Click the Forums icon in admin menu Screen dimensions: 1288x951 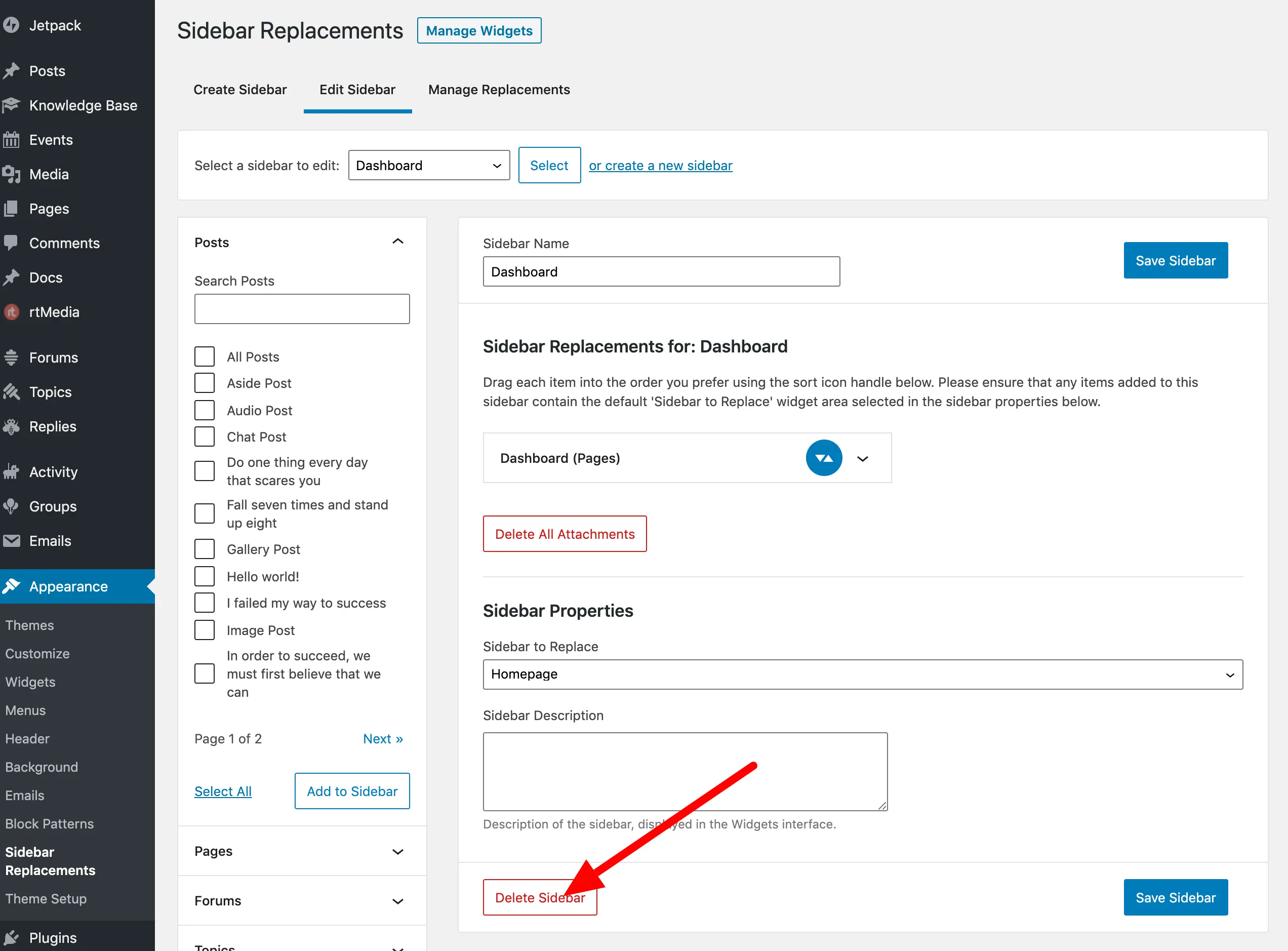(11, 358)
